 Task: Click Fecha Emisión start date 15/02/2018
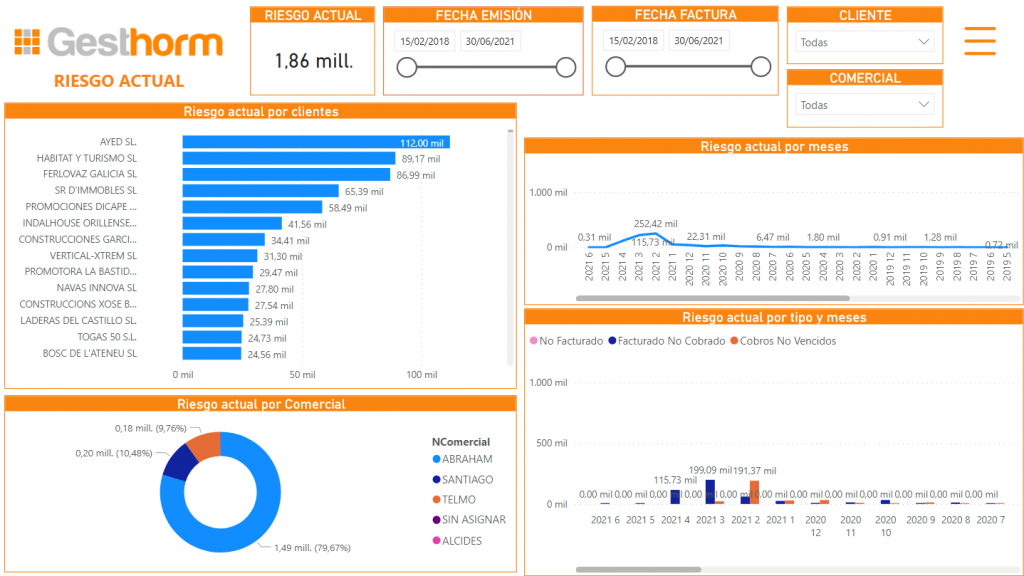(424, 41)
